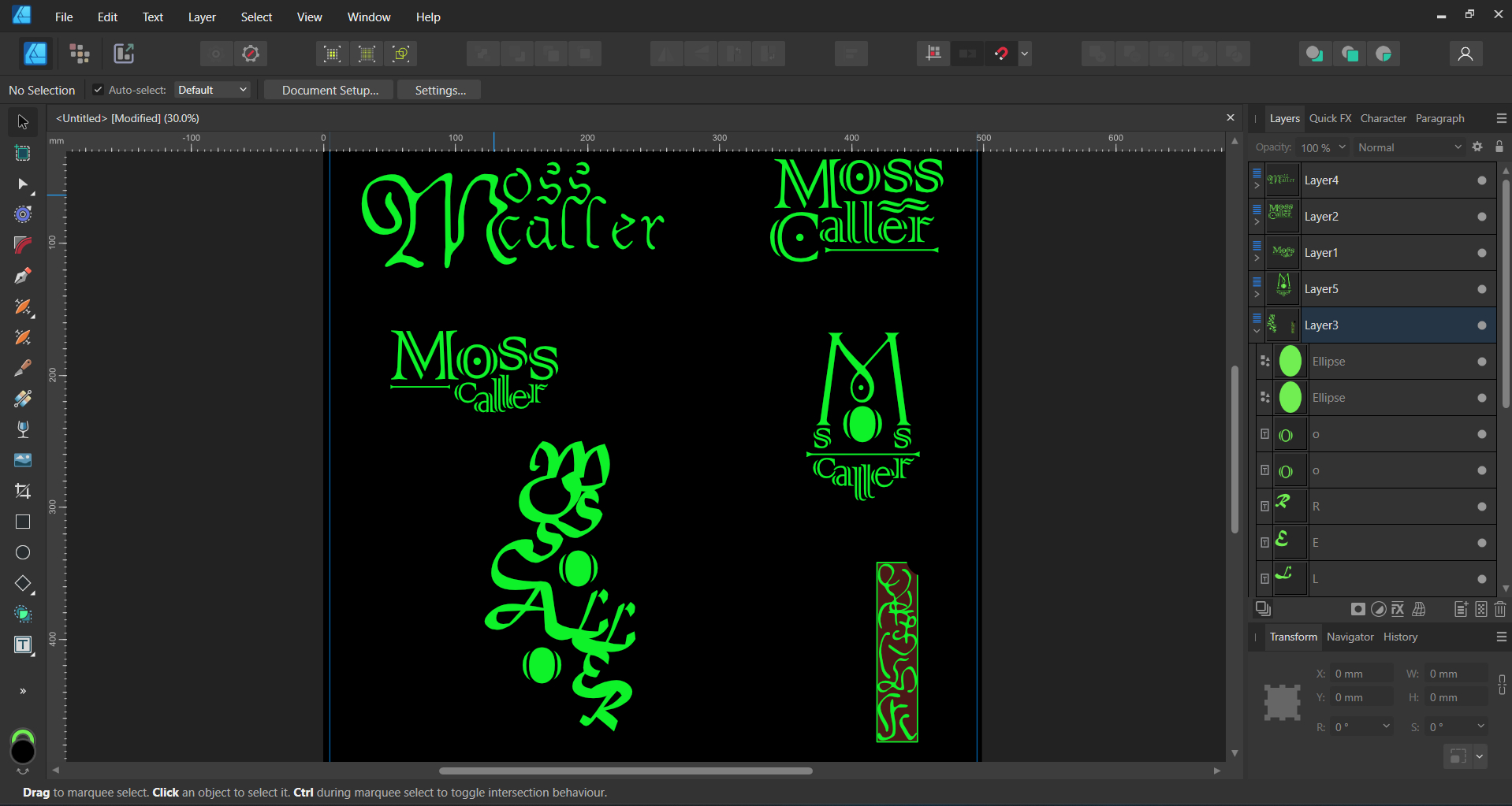Open the Layer menu

202,17
